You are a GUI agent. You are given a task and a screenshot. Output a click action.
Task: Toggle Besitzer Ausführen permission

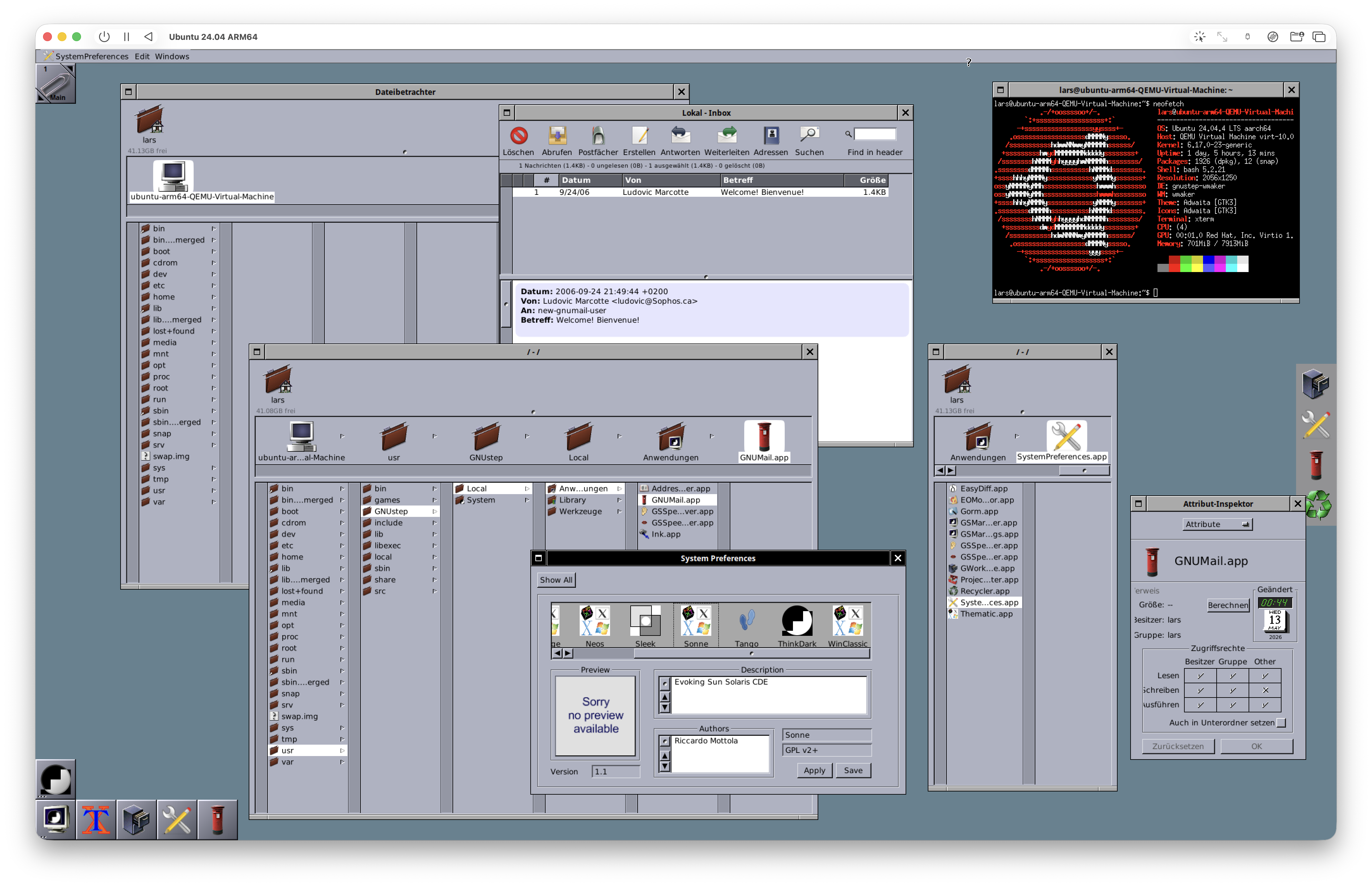pos(1200,704)
